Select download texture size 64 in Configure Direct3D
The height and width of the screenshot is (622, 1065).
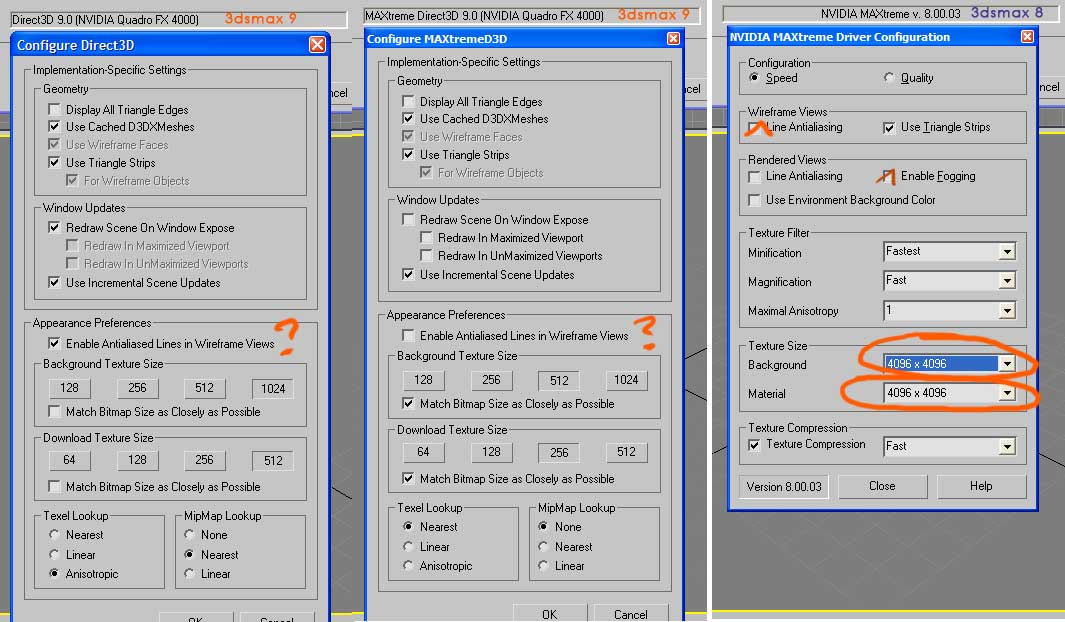pyautogui.click(x=69, y=460)
